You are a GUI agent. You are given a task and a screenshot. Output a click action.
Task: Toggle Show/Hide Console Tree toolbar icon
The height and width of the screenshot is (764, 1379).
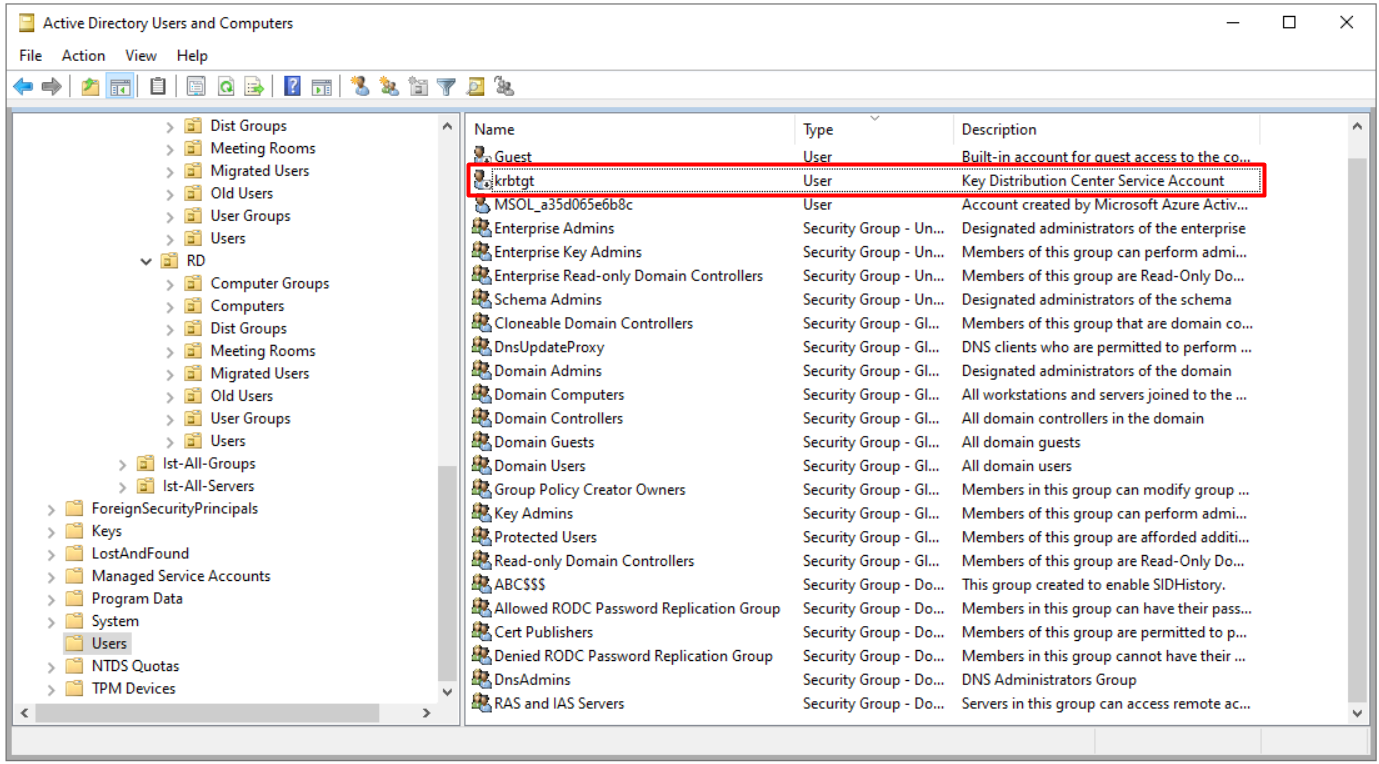(x=120, y=87)
